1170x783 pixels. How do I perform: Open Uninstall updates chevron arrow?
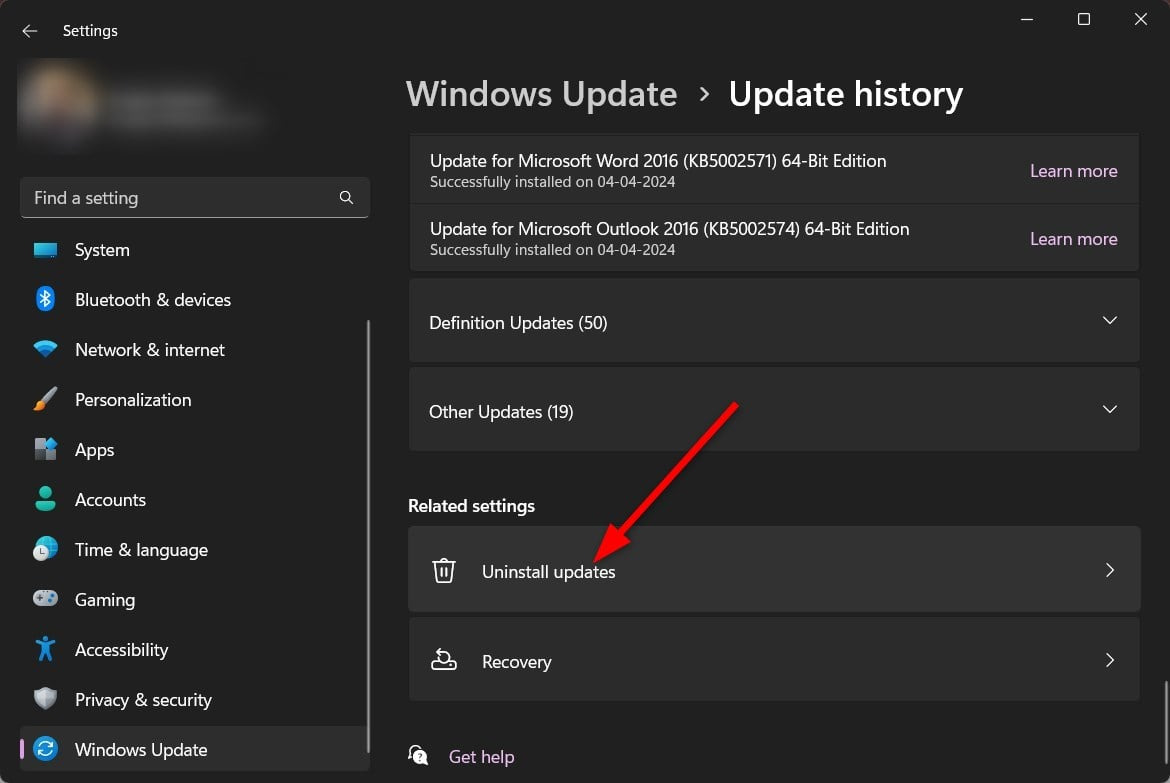point(1110,570)
